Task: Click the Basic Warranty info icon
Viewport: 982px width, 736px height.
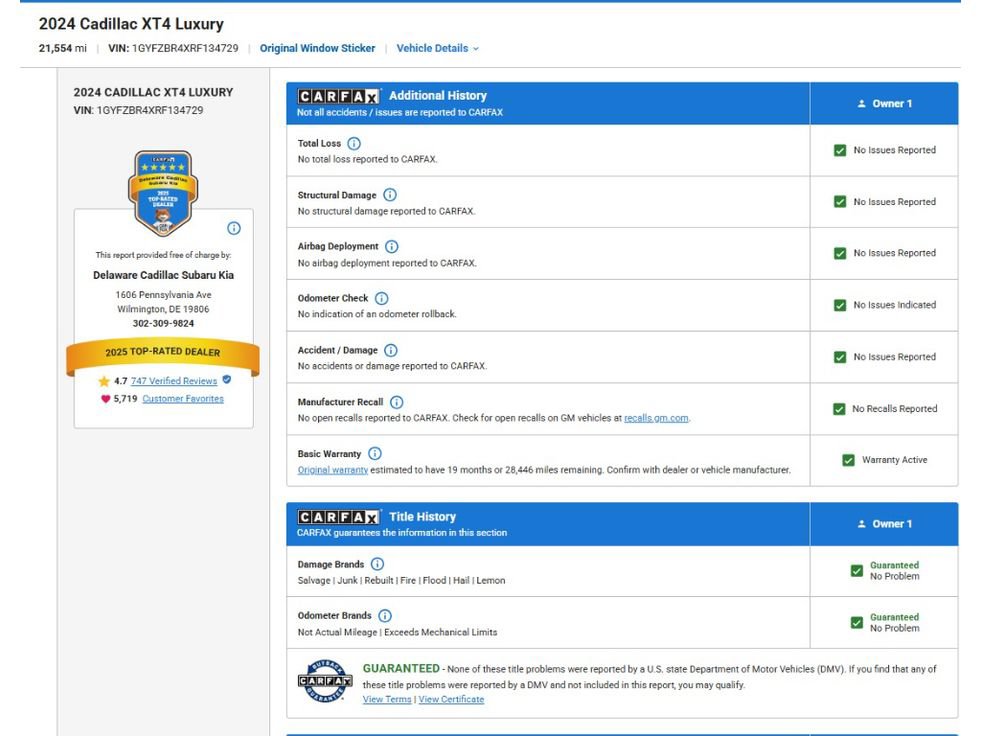Action: 375,454
